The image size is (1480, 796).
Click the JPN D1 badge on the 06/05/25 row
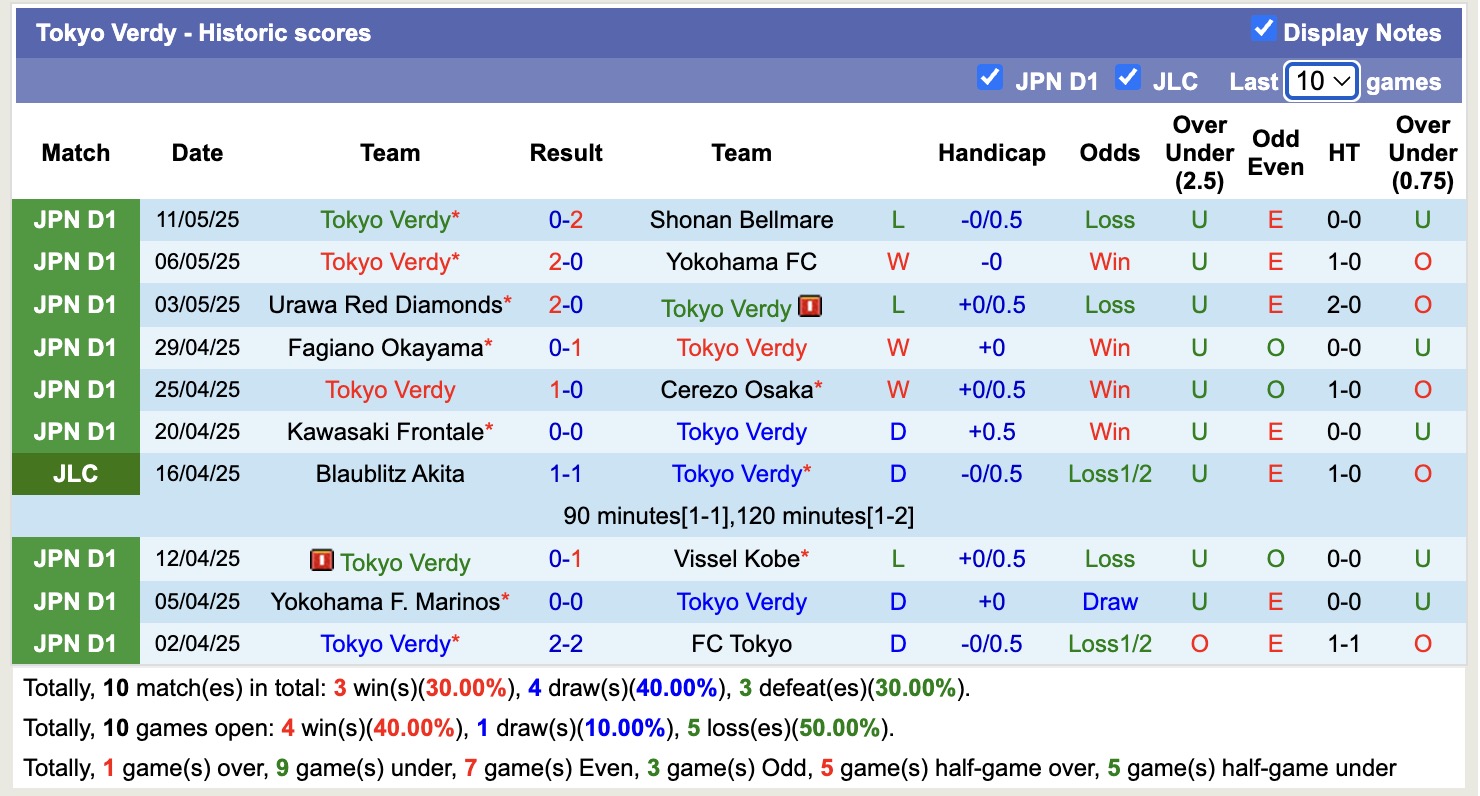(x=75, y=262)
